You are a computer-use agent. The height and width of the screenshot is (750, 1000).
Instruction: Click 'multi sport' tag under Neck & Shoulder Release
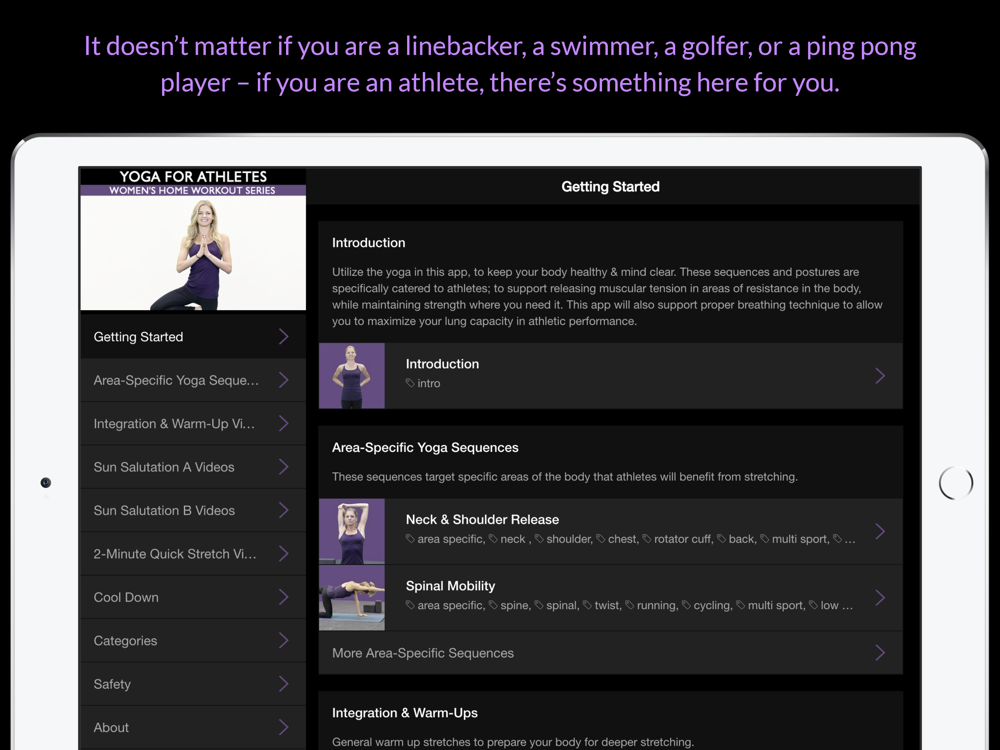pyautogui.click(x=795, y=539)
